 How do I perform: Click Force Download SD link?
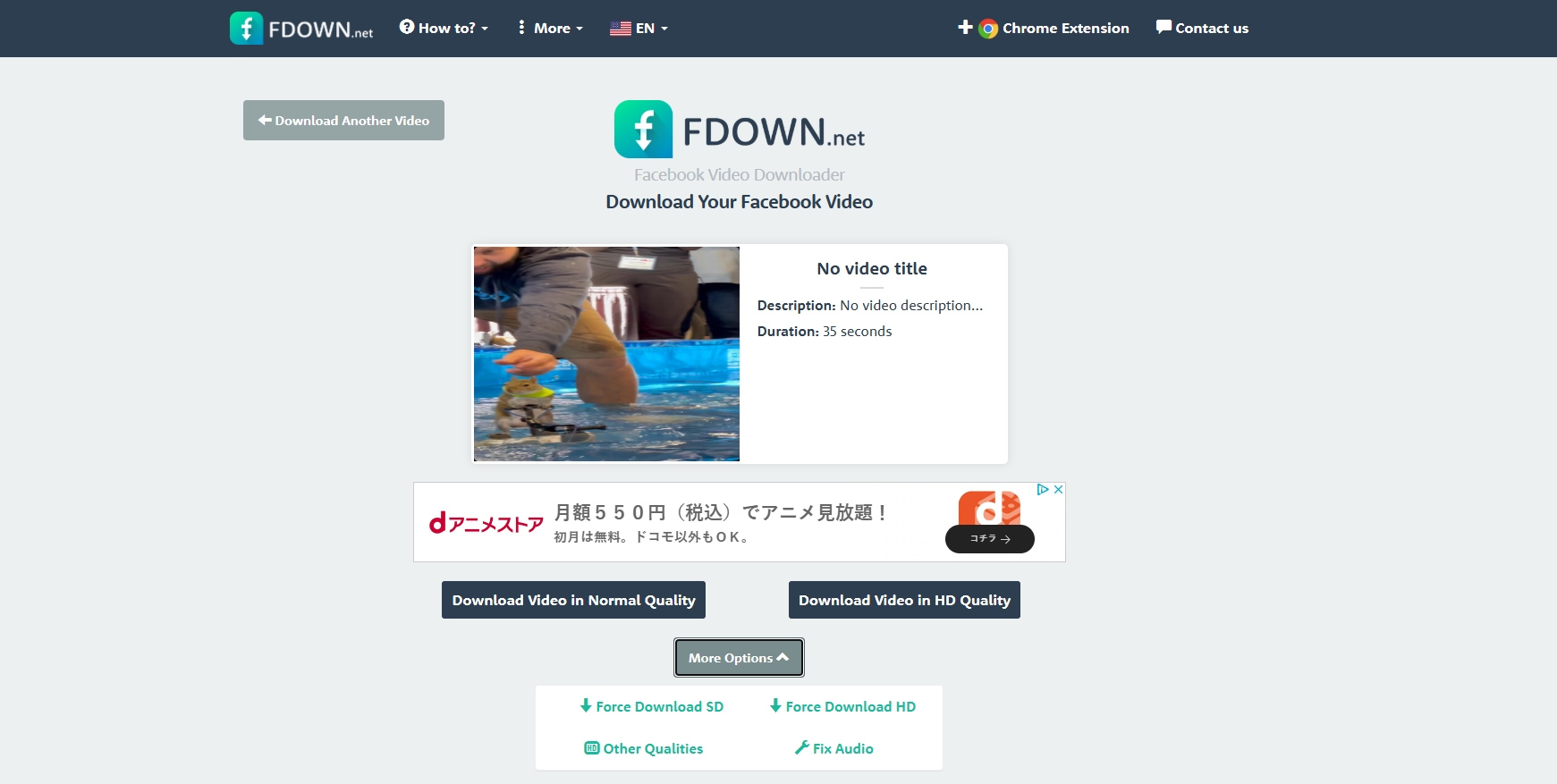(x=652, y=706)
